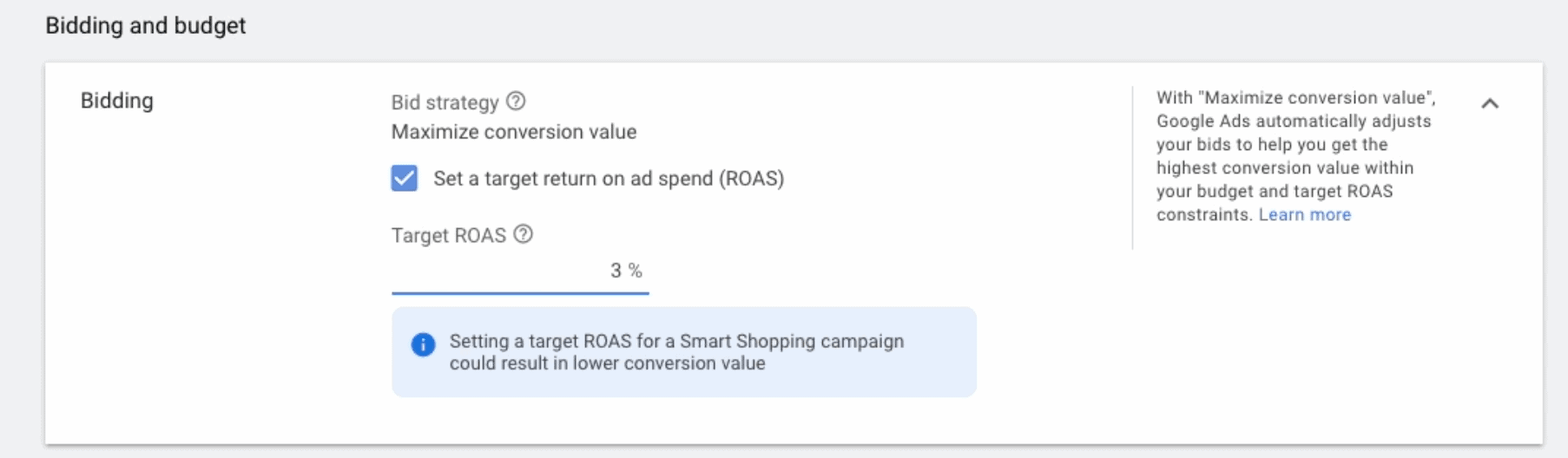Click the Target ROAS input field
The width and height of the screenshot is (1568, 458).
point(520,272)
